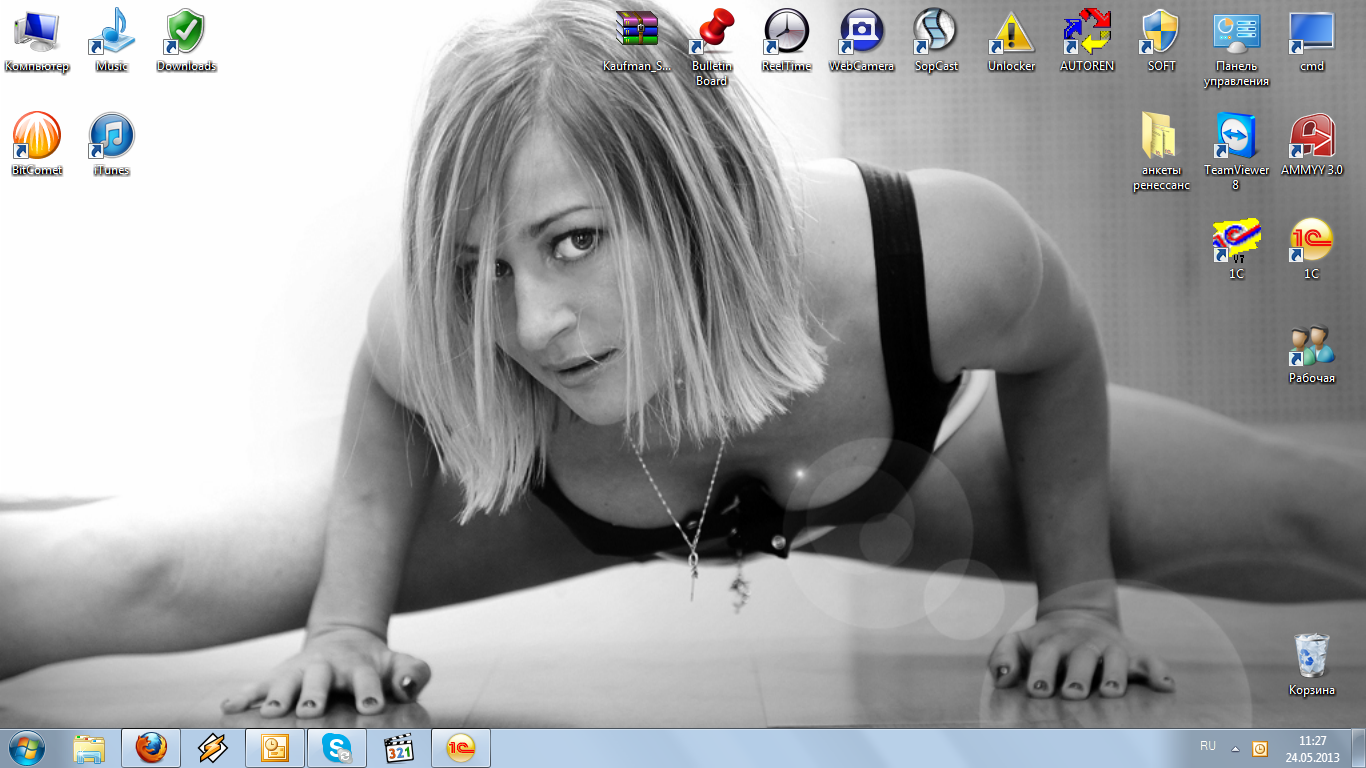Open the Music shortcut on desktop
The width and height of the screenshot is (1366, 768).
pyautogui.click(x=112, y=40)
